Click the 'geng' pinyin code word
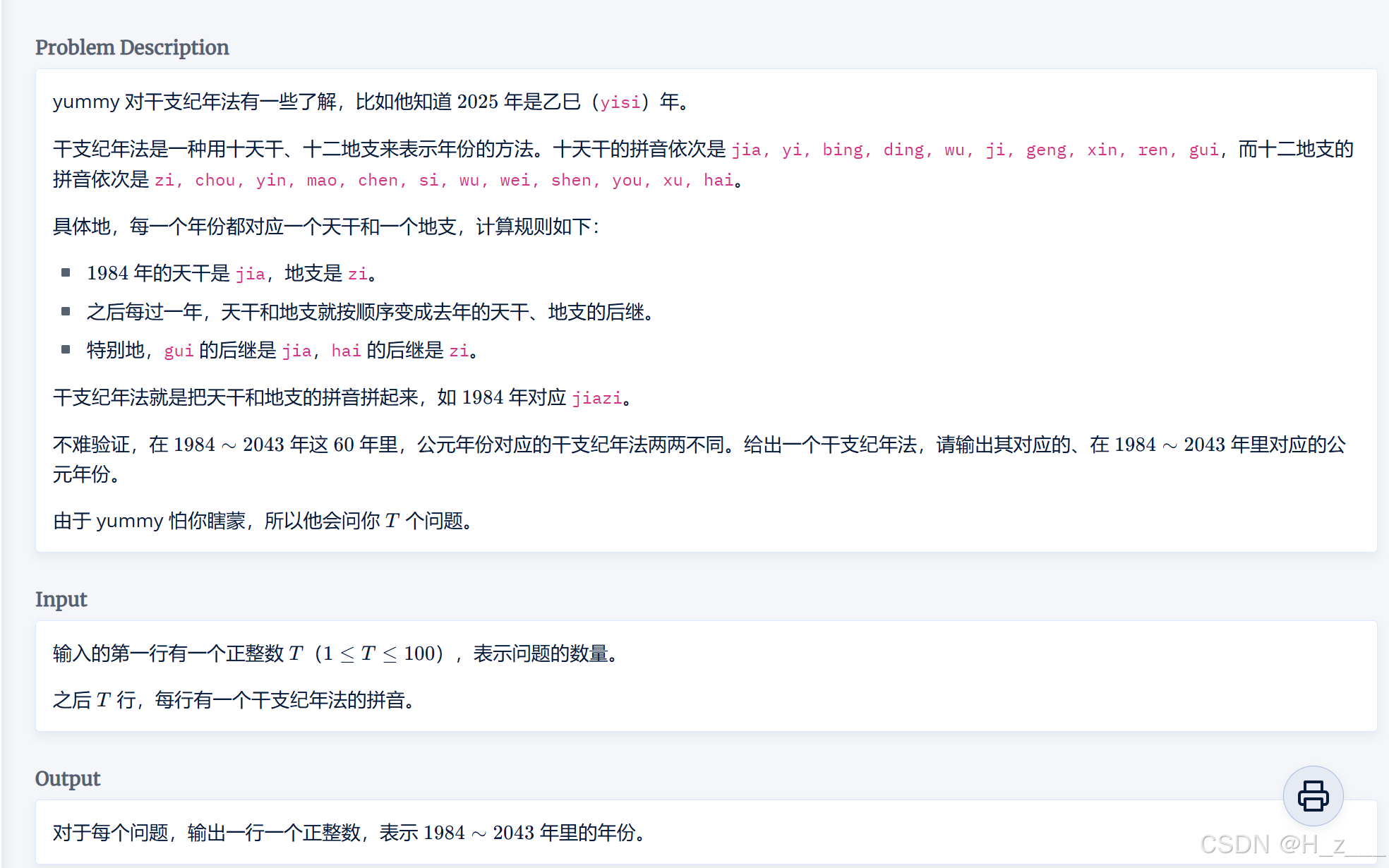The height and width of the screenshot is (868, 1389). click(1046, 150)
